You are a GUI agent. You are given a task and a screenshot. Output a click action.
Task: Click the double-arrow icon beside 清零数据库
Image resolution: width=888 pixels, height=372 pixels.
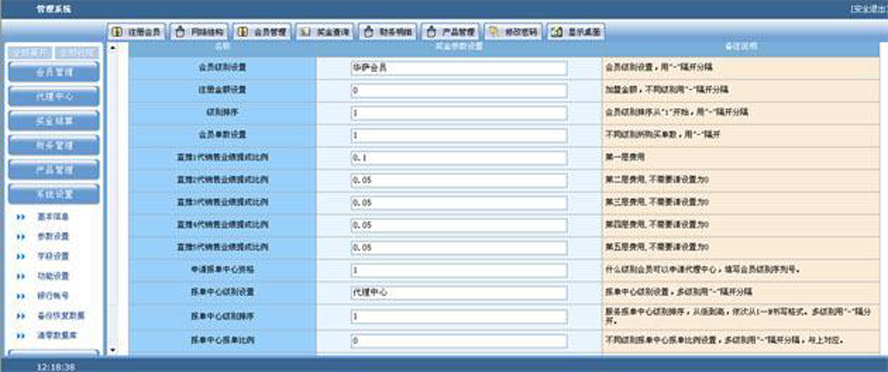click(21, 336)
